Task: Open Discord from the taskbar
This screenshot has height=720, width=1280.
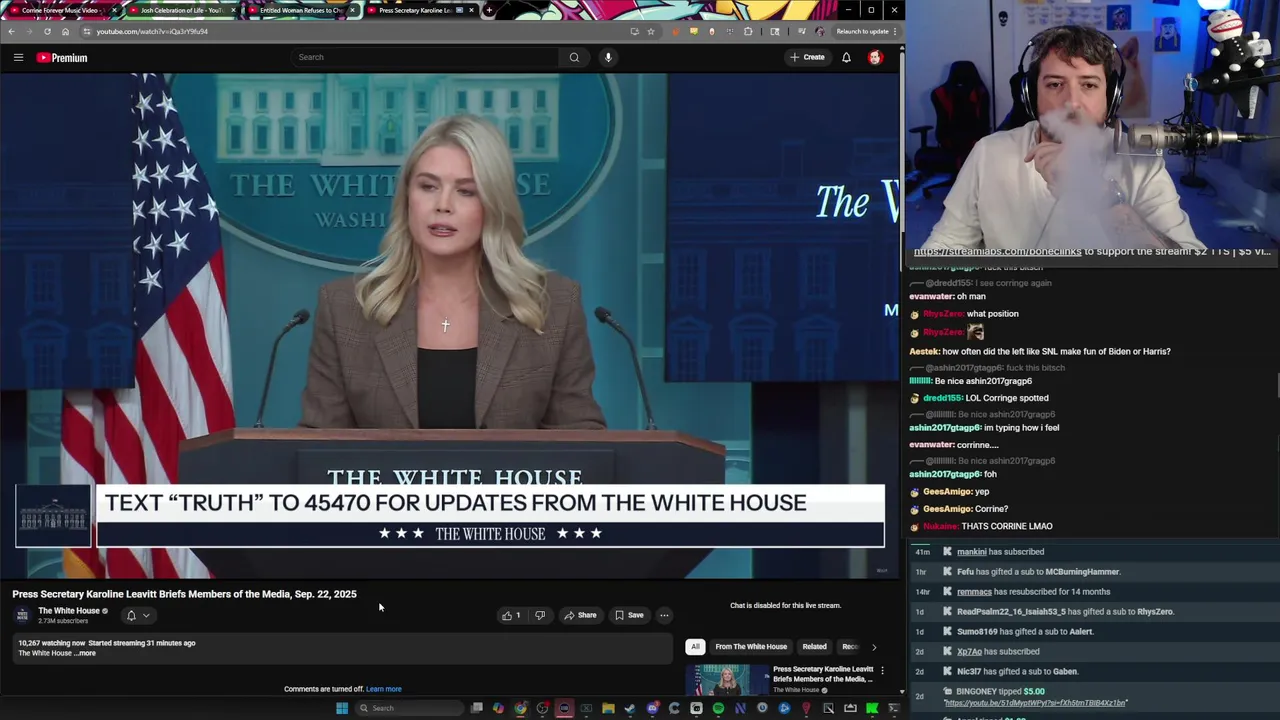Action: click(652, 708)
